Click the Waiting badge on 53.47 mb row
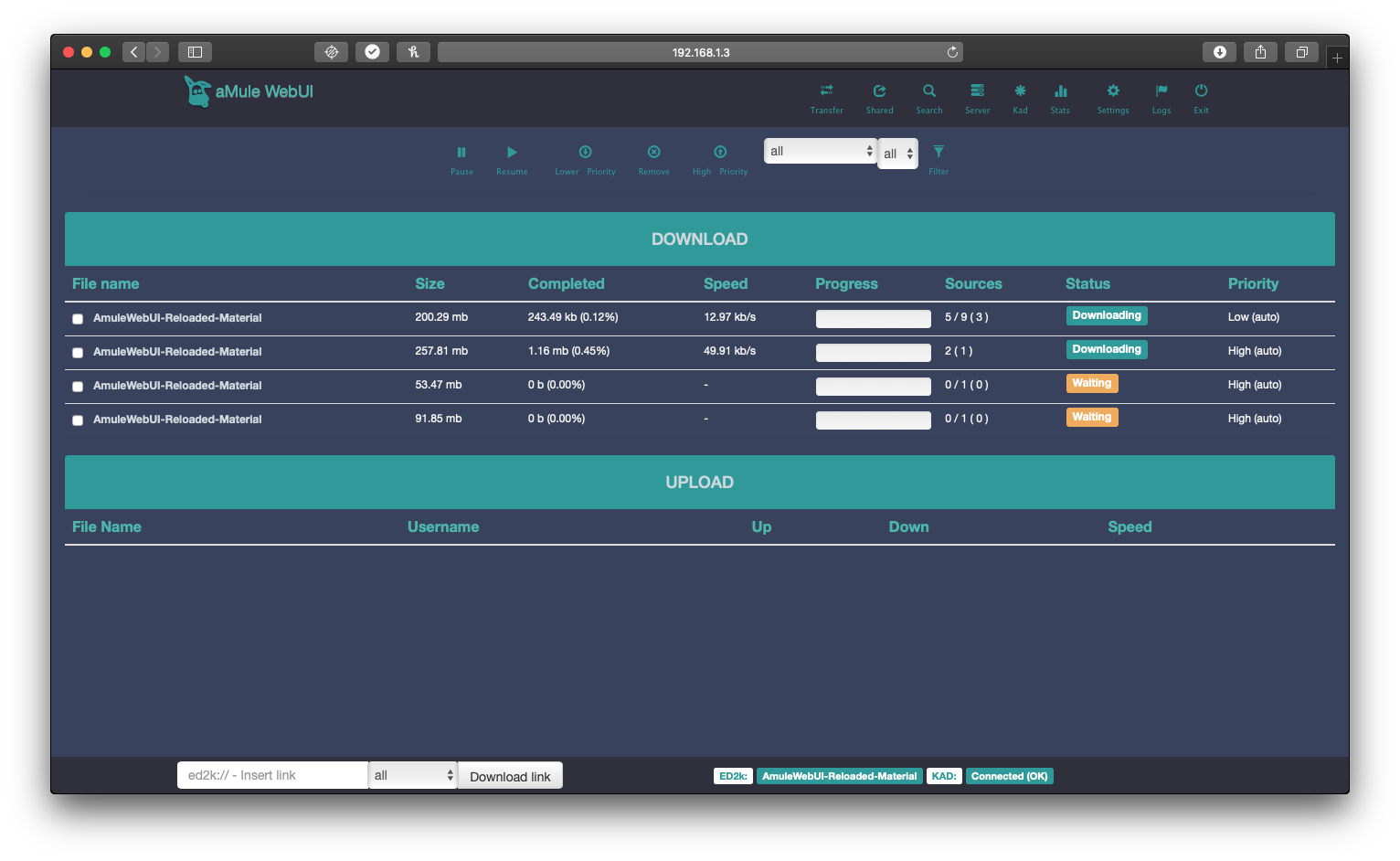Screen dimensions: 1400x861 (x=1092, y=383)
